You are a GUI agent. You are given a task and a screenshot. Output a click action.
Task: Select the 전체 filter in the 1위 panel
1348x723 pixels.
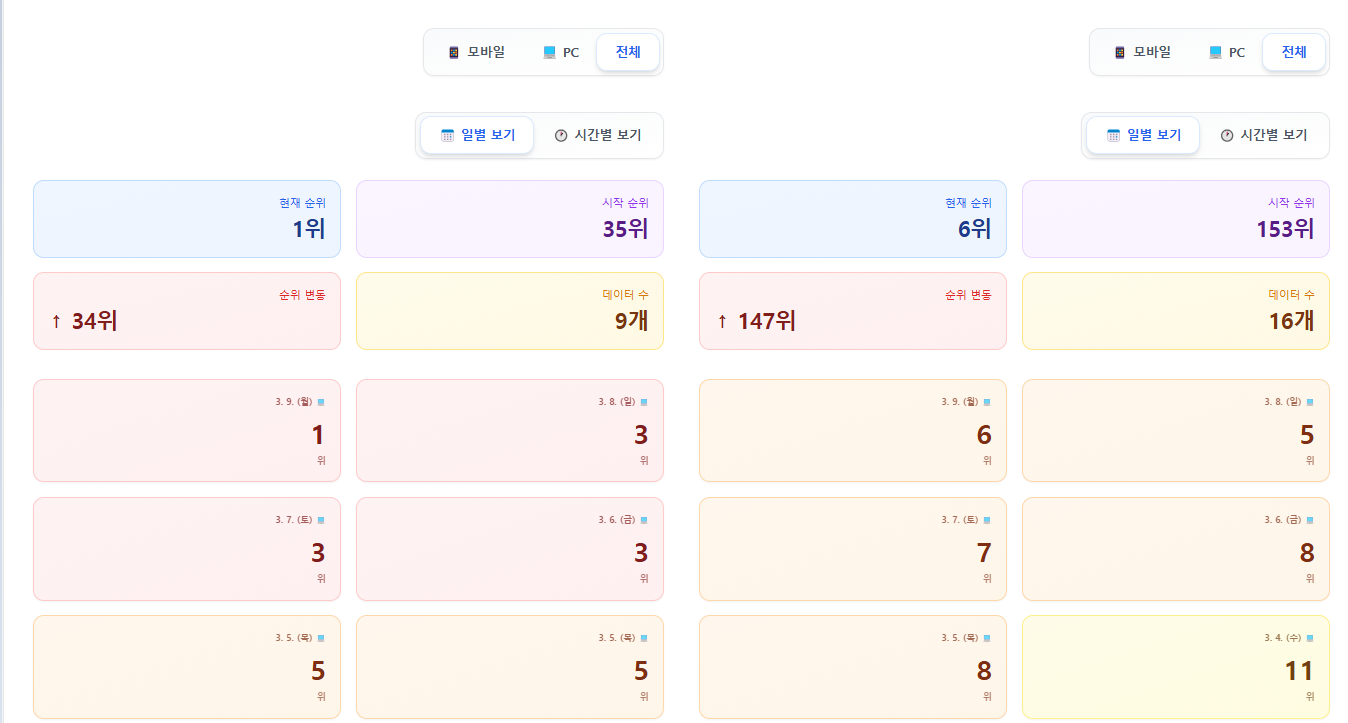(628, 52)
